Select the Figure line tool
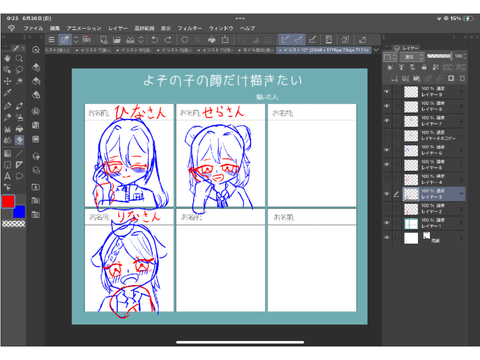Screen dimensions: 480x360 click(19, 153)
